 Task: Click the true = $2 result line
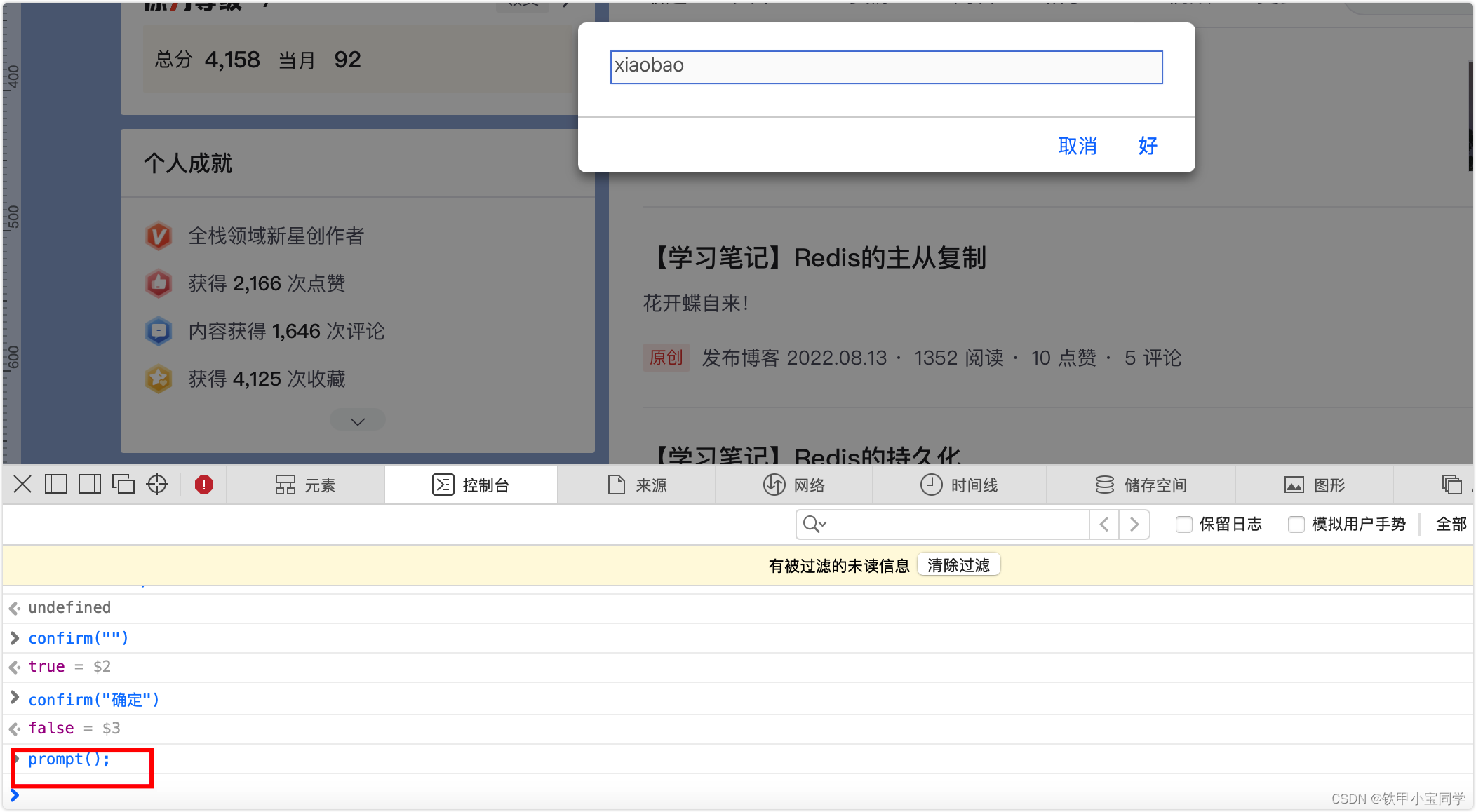[69, 666]
